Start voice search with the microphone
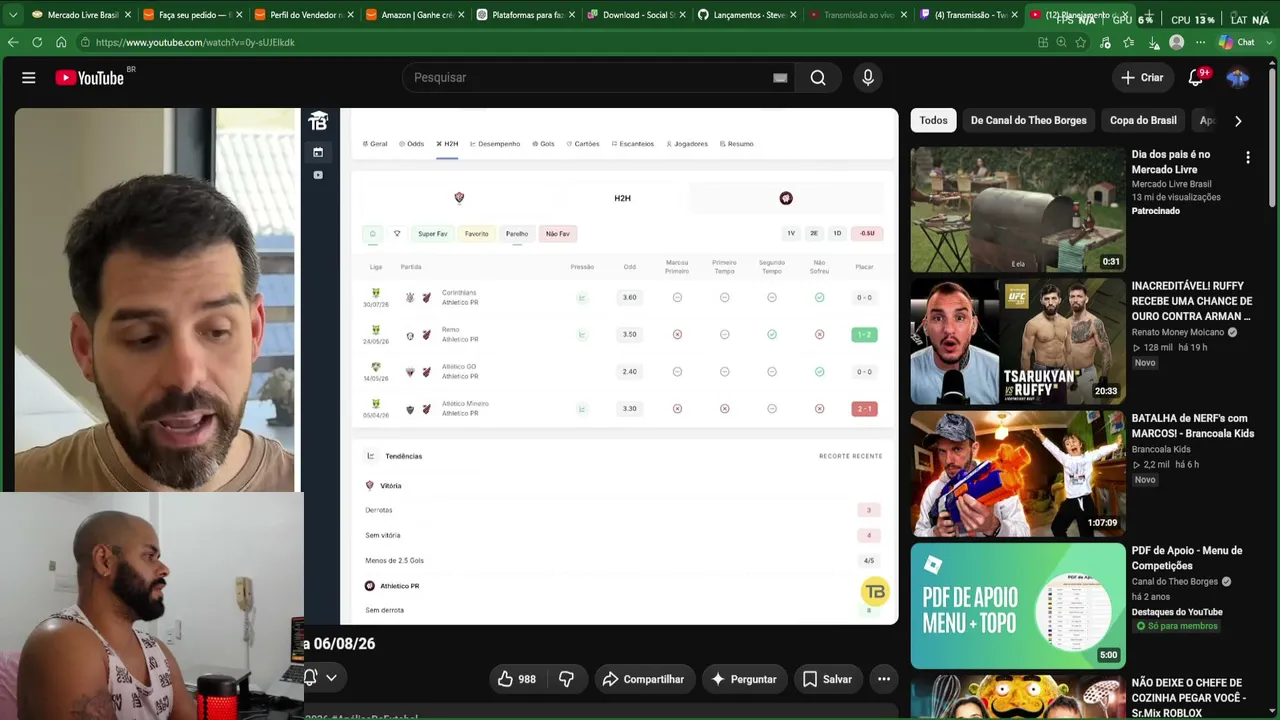Viewport: 1280px width, 720px height. pos(868,78)
